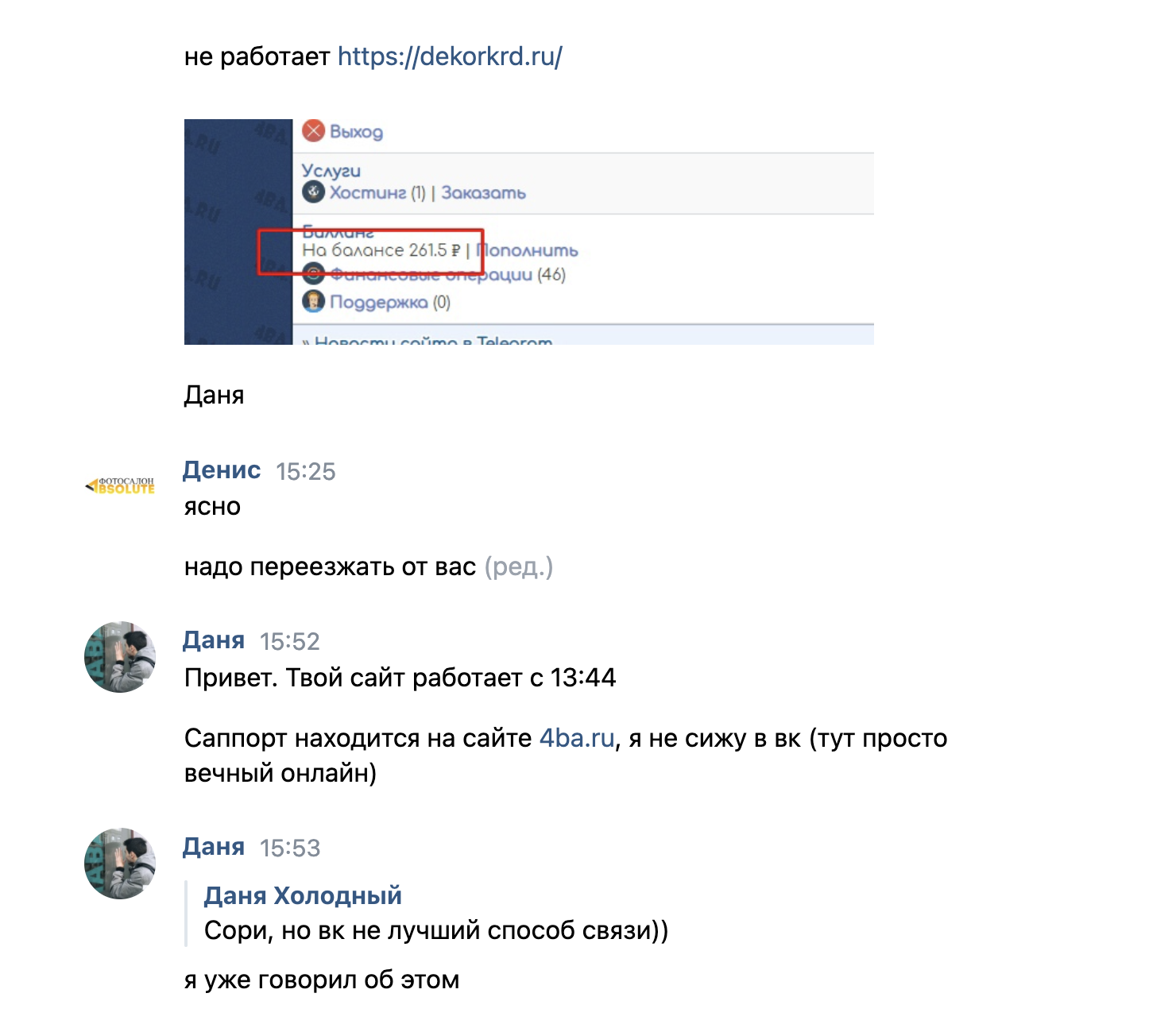
Task: Open sender name Даня at 15:53
Action: coord(214,846)
